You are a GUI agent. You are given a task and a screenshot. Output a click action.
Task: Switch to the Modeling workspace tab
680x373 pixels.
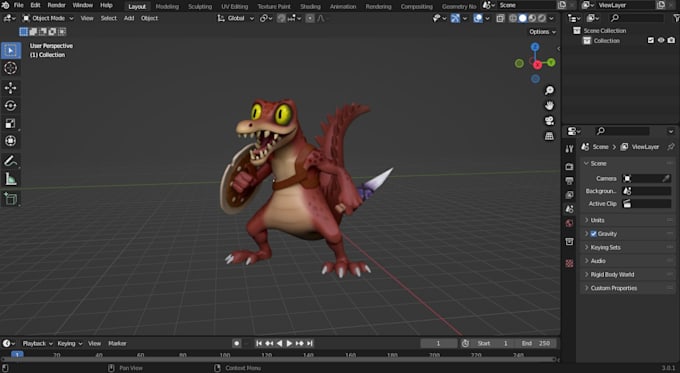pyautogui.click(x=167, y=6)
